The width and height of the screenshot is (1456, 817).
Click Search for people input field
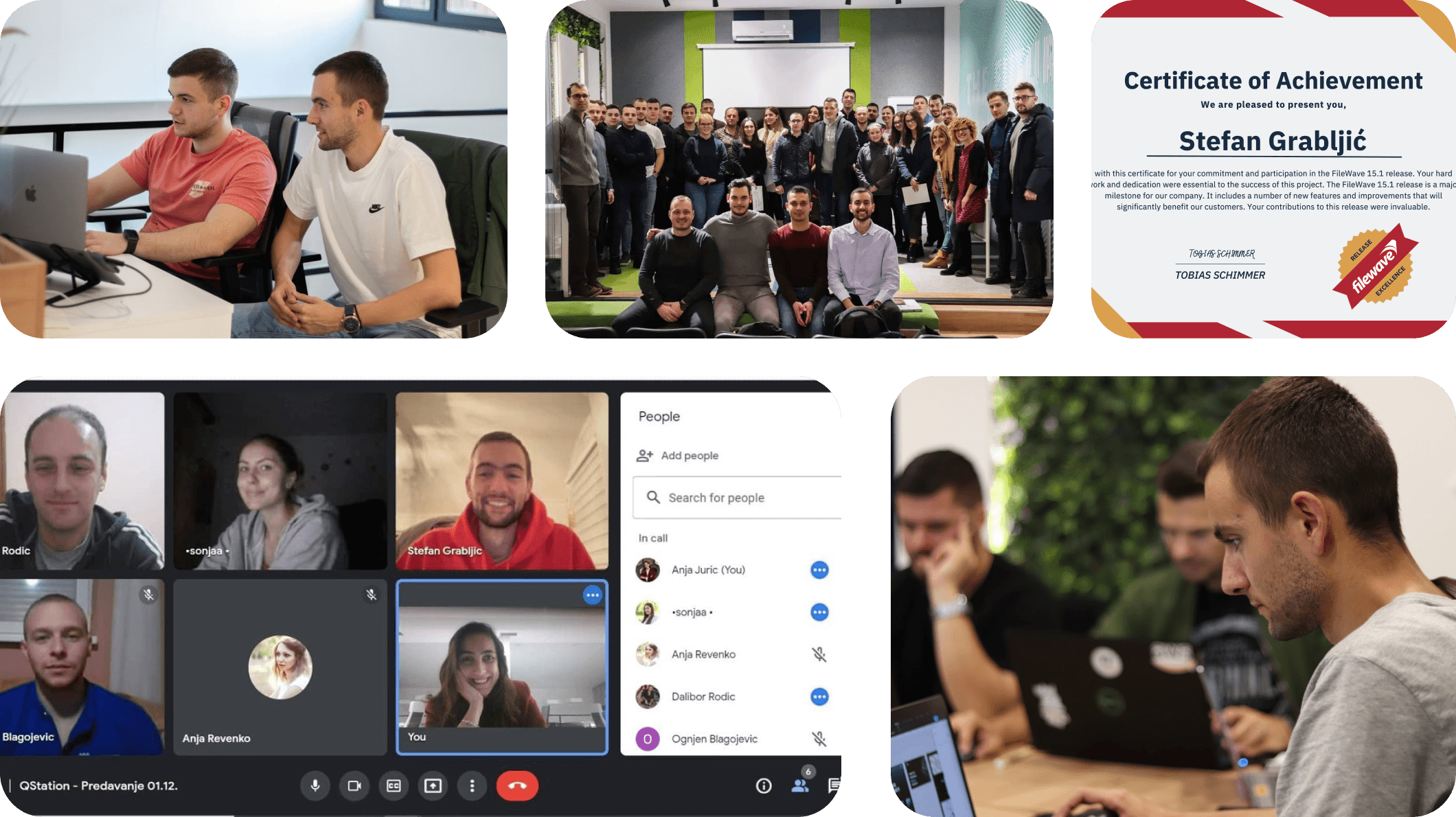tap(734, 497)
